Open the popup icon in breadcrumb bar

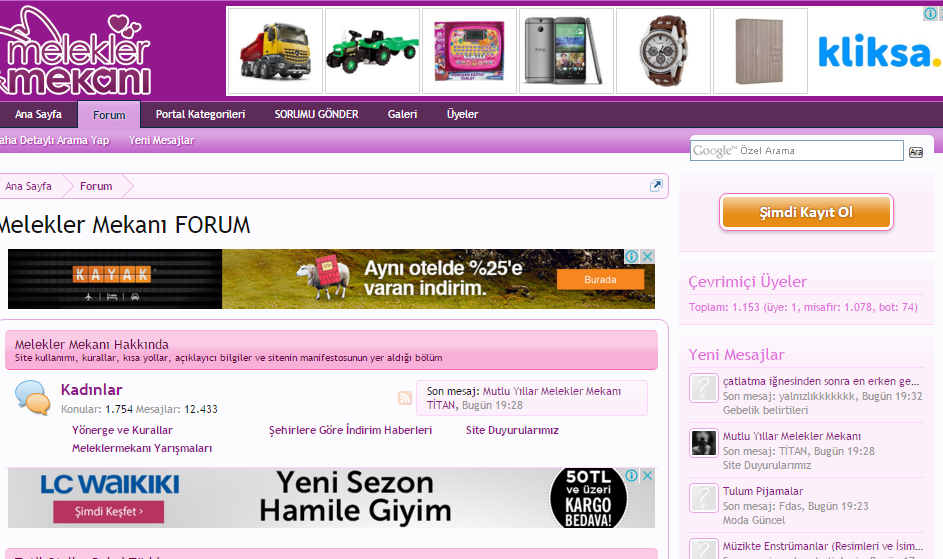pos(656,185)
